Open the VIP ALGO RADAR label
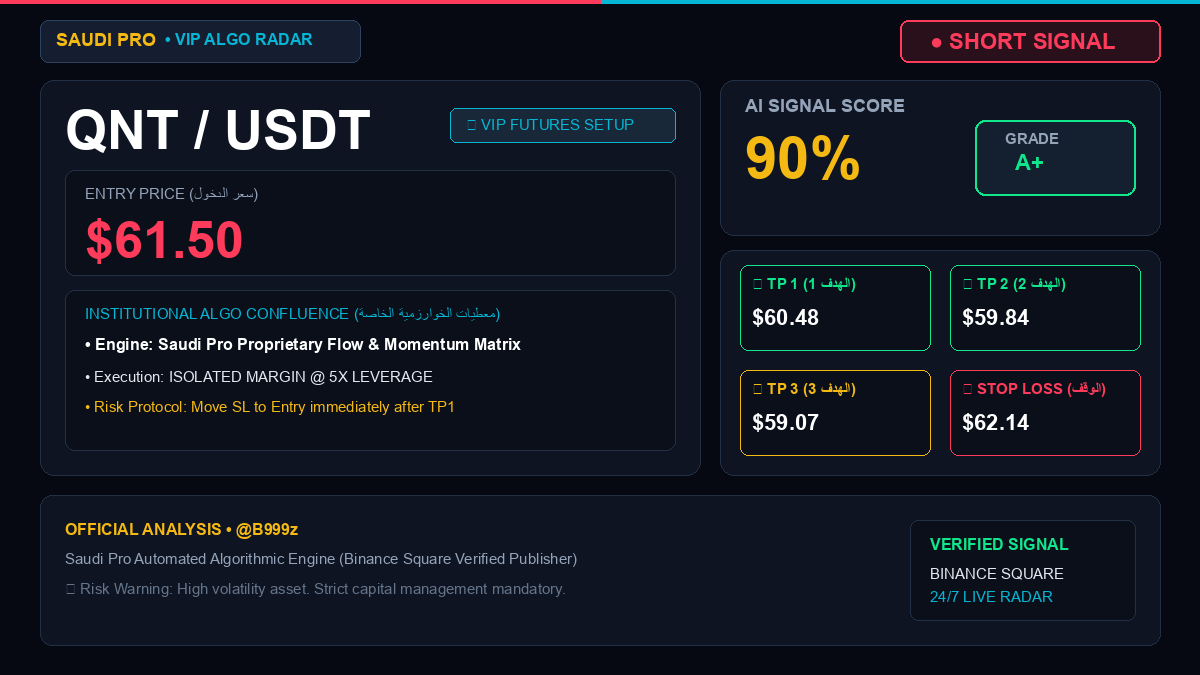 (x=239, y=40)
